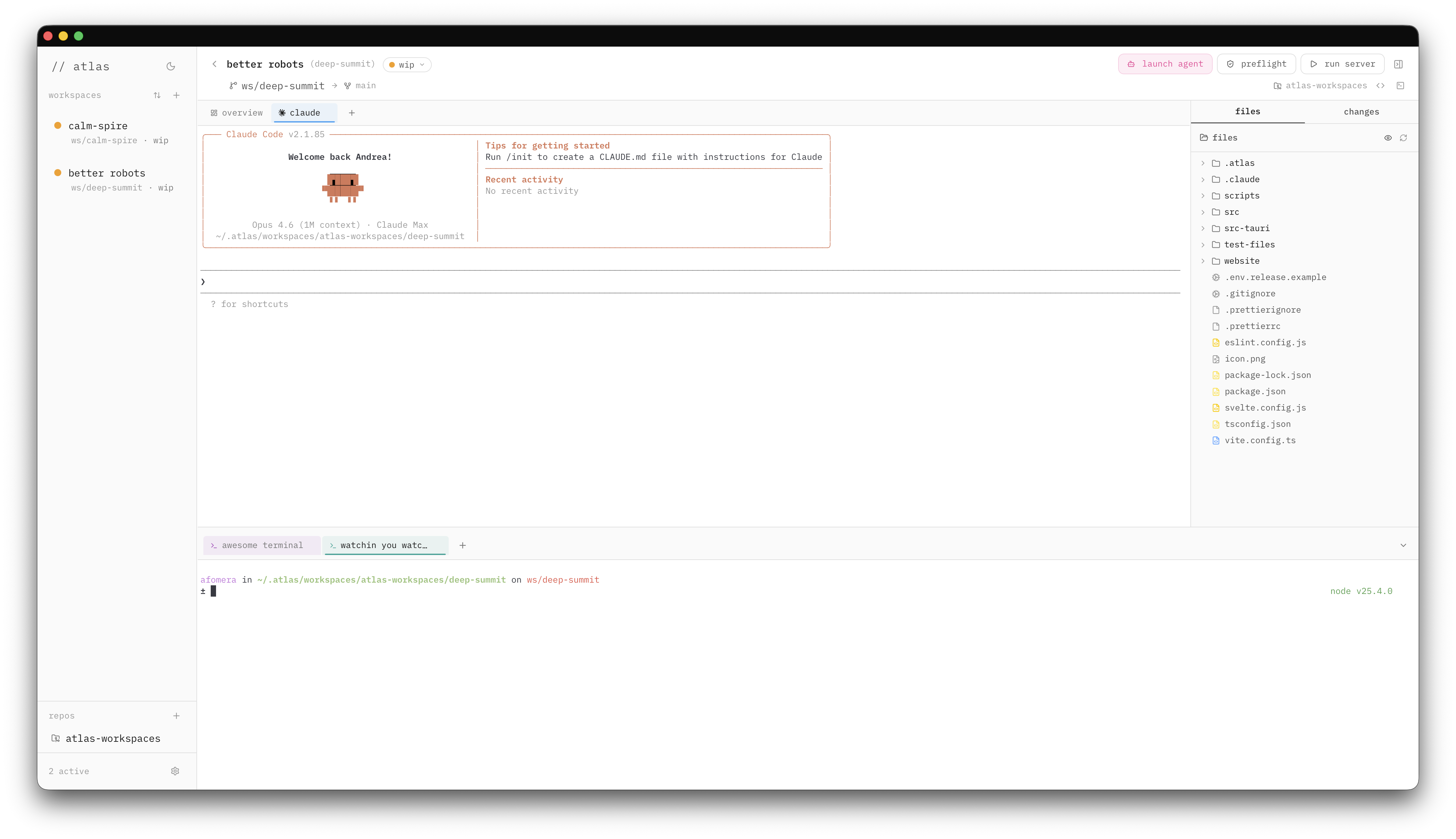1456x839 pixels.
Task: Collapse the terminal panel chevron
Action: 1404,545
